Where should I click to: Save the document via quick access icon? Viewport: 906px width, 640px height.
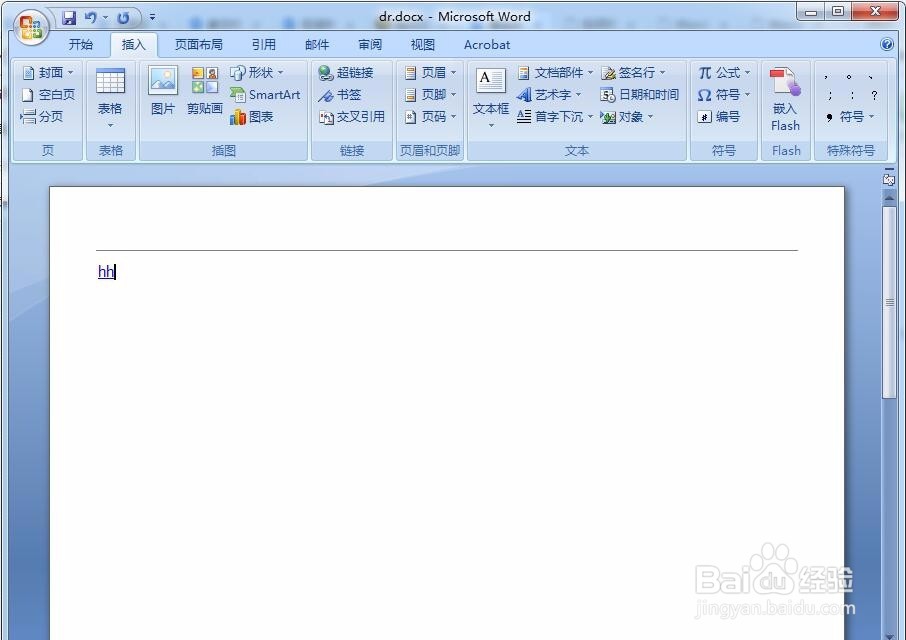coord(69,18)
